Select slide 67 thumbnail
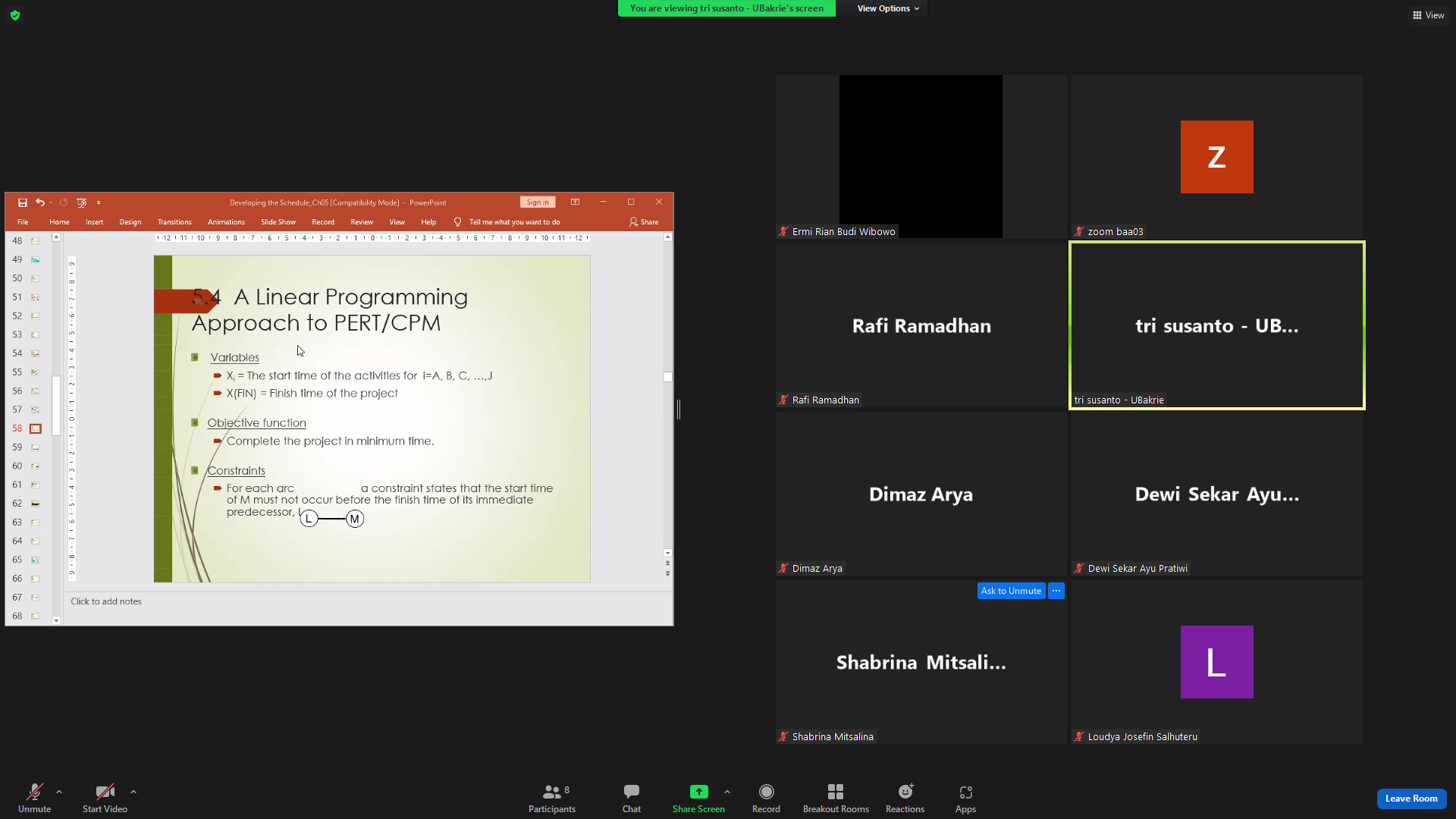The height and width of the screenshot is (819, 1456). [35, 598]
